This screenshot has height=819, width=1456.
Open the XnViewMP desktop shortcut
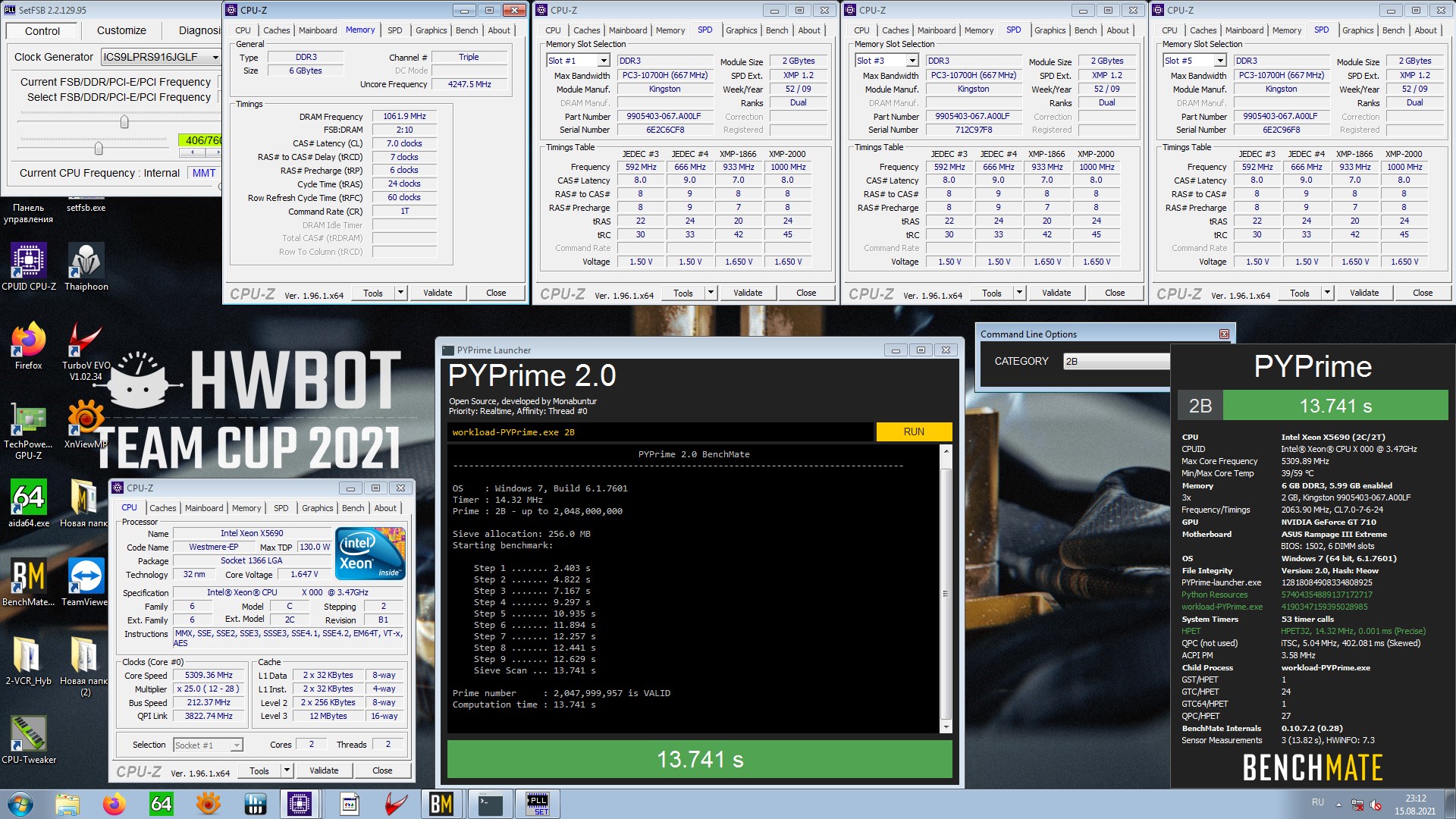(x=86, y=425)
